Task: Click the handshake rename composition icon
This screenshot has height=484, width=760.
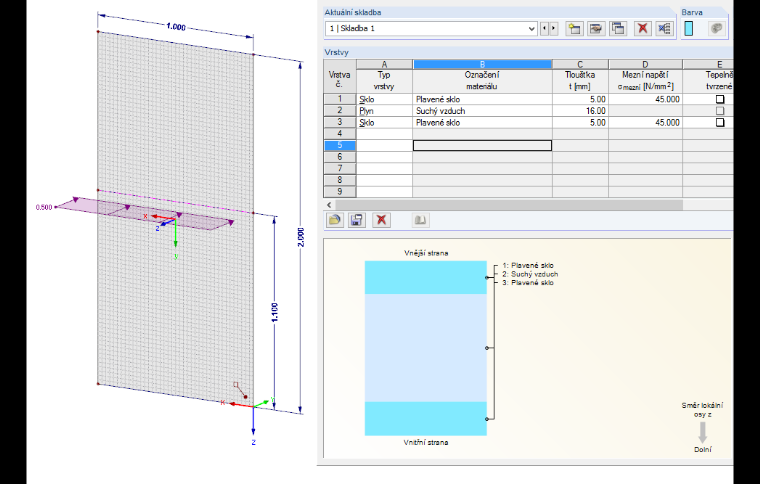Action: [x=596, y=29]
